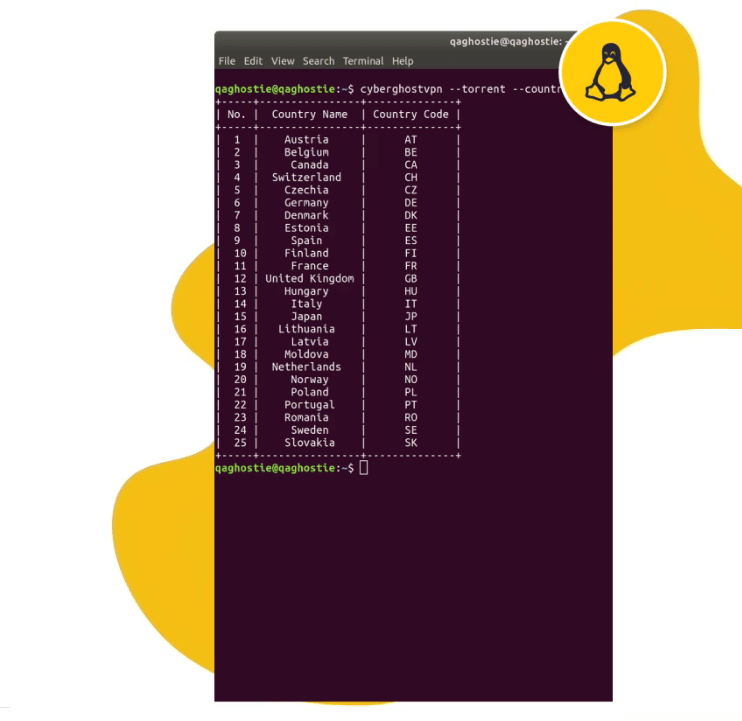Select the Romania country name
742x721 pixels.
306,417
